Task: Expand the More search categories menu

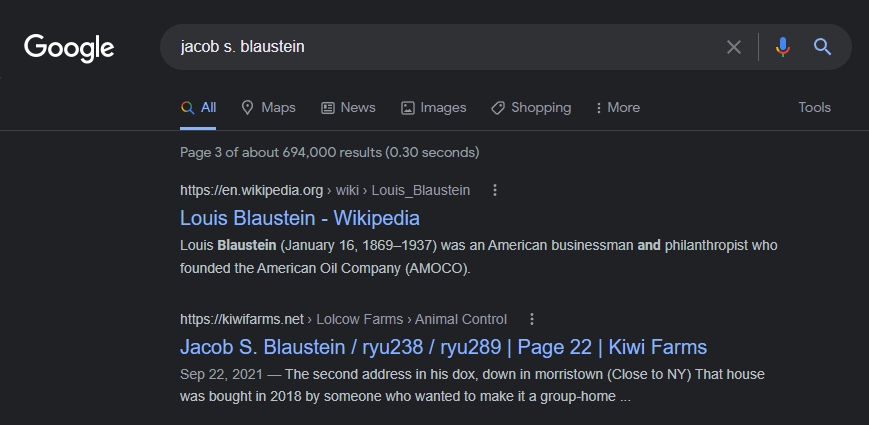Action: [617, 108]
